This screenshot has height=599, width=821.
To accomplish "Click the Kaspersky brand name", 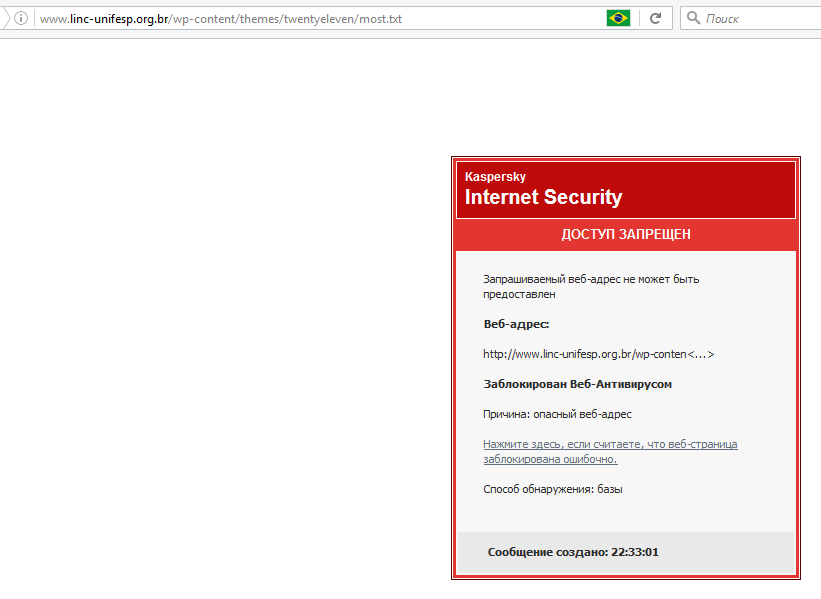I will tap(495, 177).
